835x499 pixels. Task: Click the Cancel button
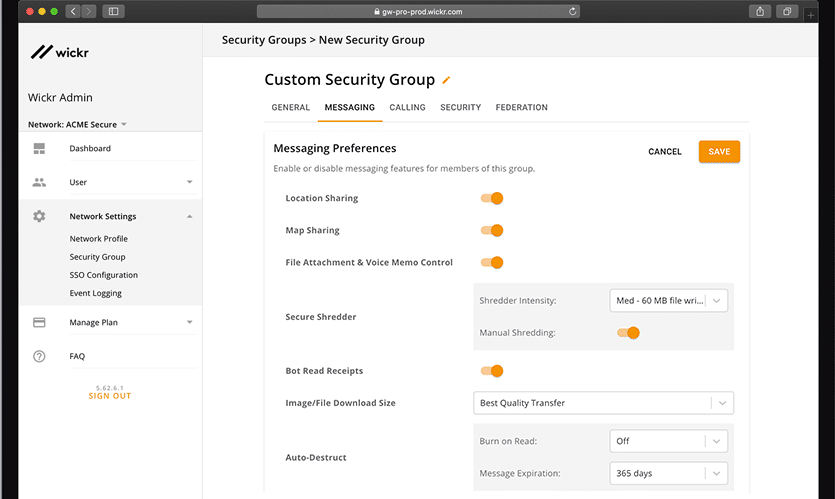pos(665,152)
